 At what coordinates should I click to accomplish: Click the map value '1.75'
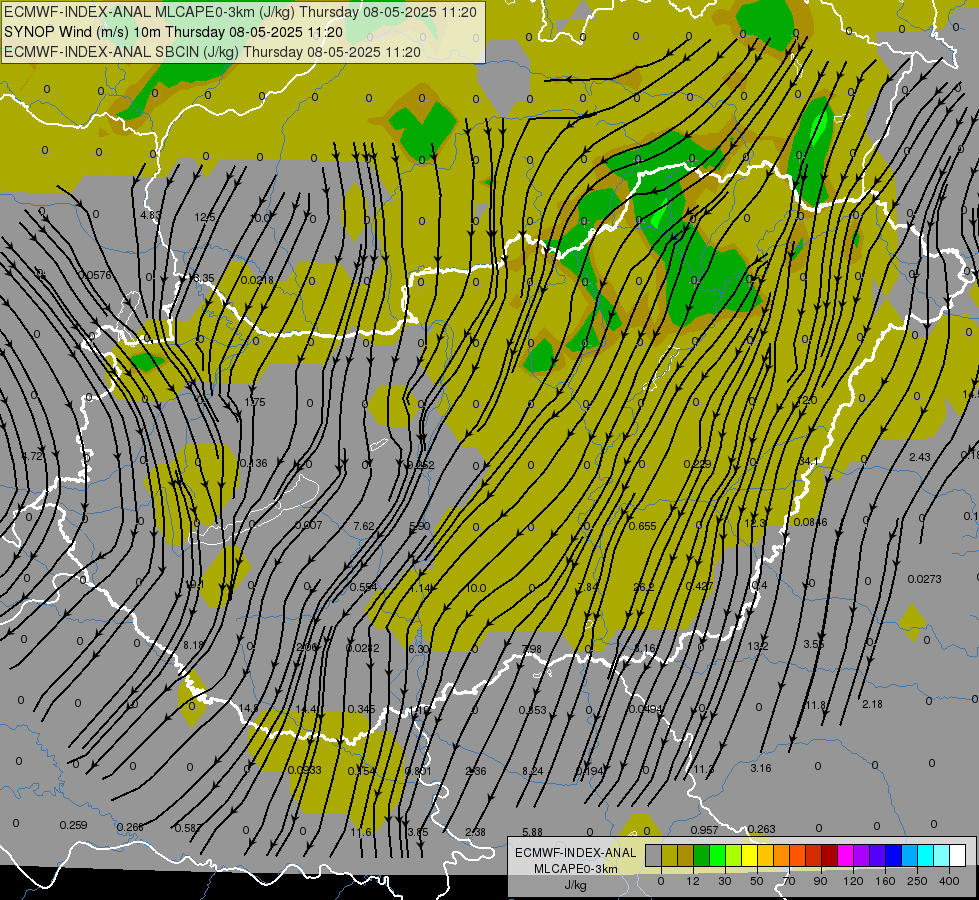255,402
